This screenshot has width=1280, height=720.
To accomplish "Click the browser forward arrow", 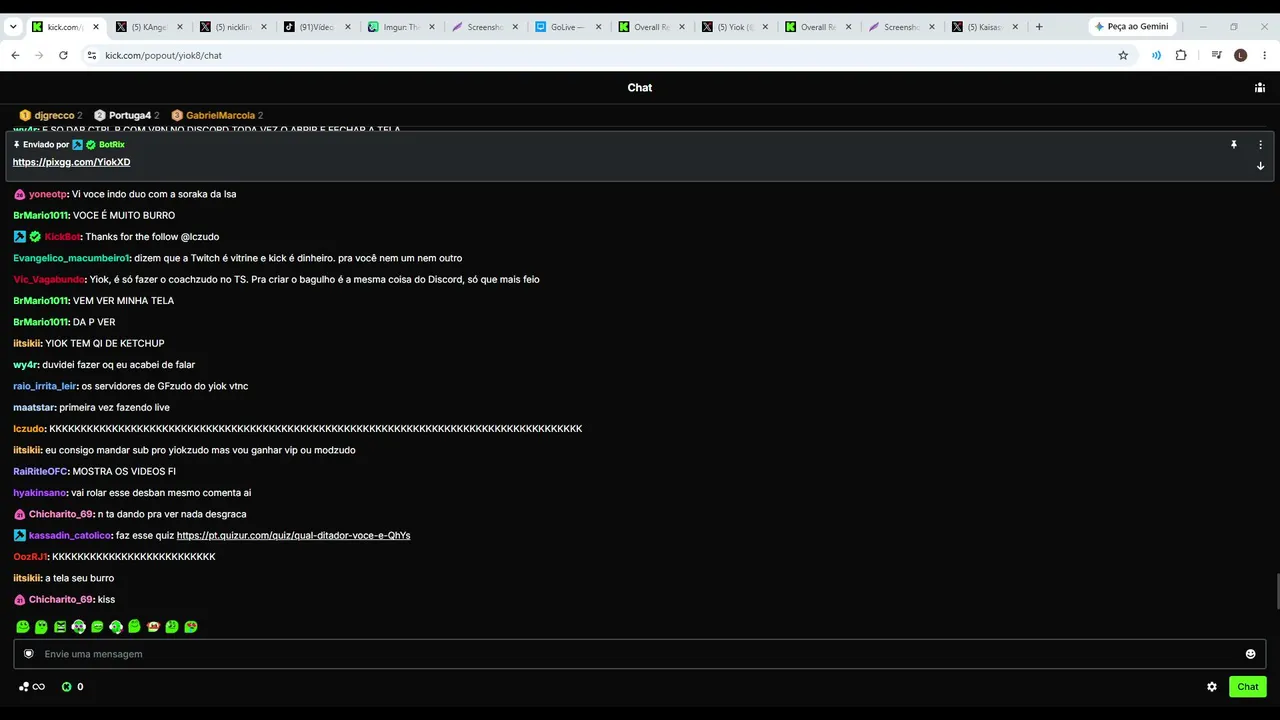I will click(39, 56).
